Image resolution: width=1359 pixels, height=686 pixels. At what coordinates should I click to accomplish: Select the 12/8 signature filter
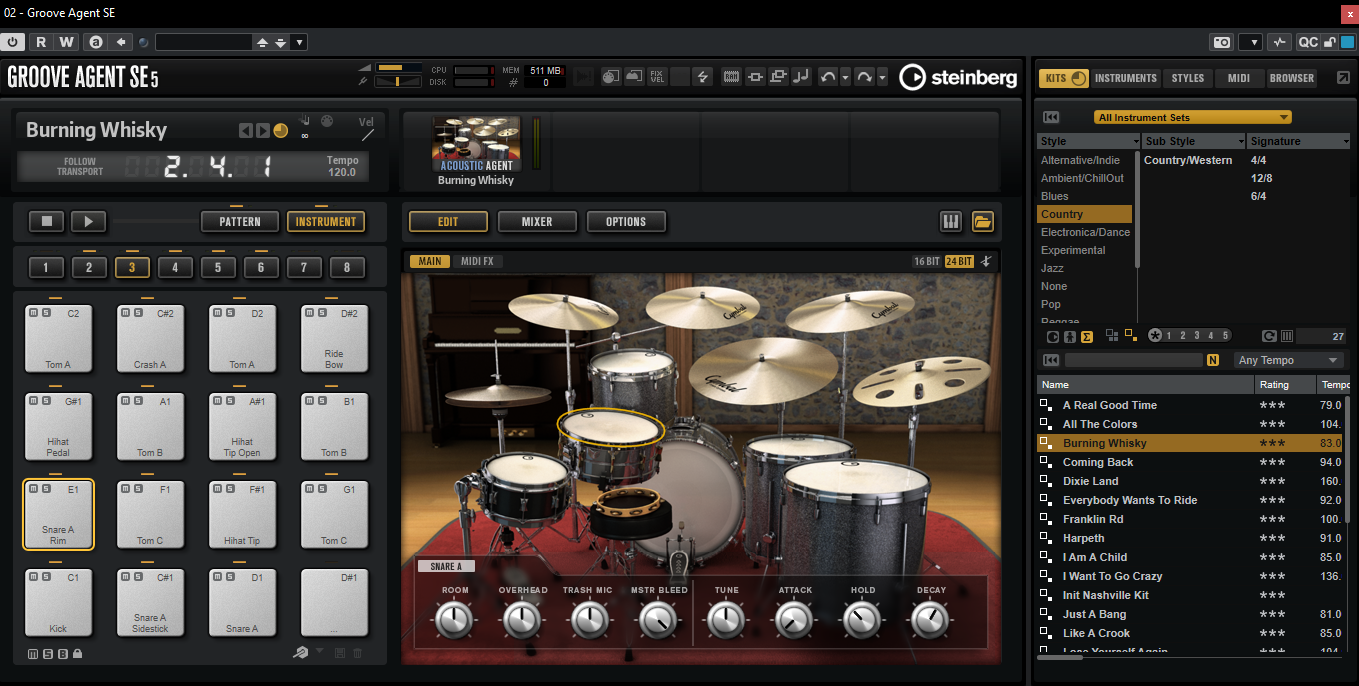tap(1261, 178)
